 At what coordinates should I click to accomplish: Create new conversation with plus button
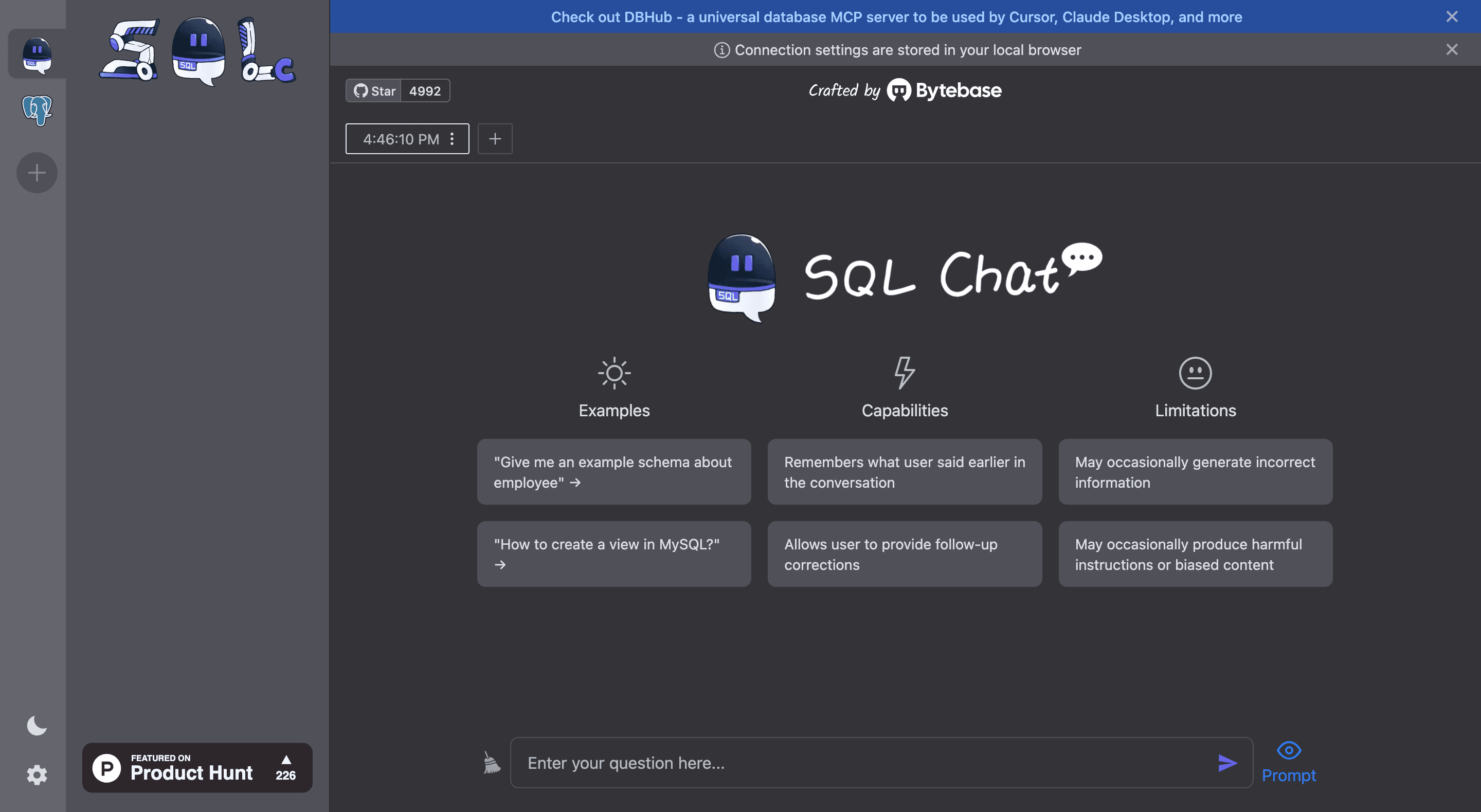pyautogui.click(x=495, y=138)
